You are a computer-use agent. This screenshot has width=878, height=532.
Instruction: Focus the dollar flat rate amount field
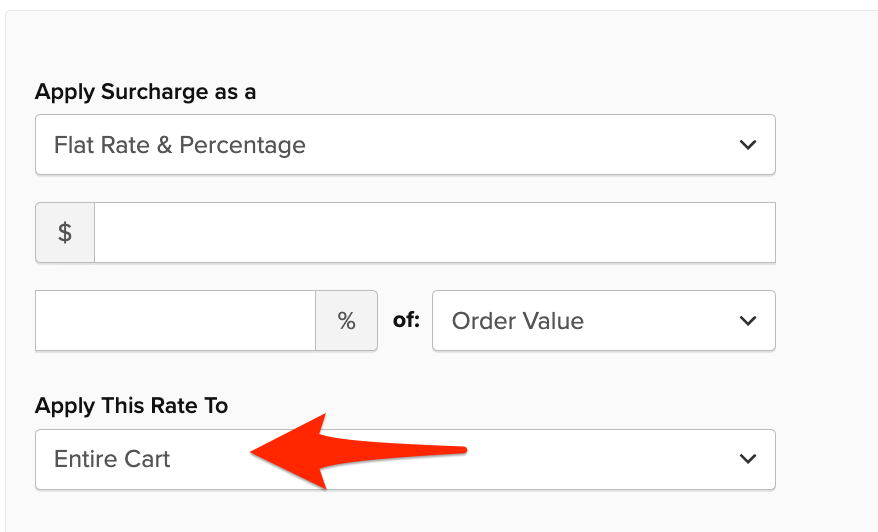434,233
